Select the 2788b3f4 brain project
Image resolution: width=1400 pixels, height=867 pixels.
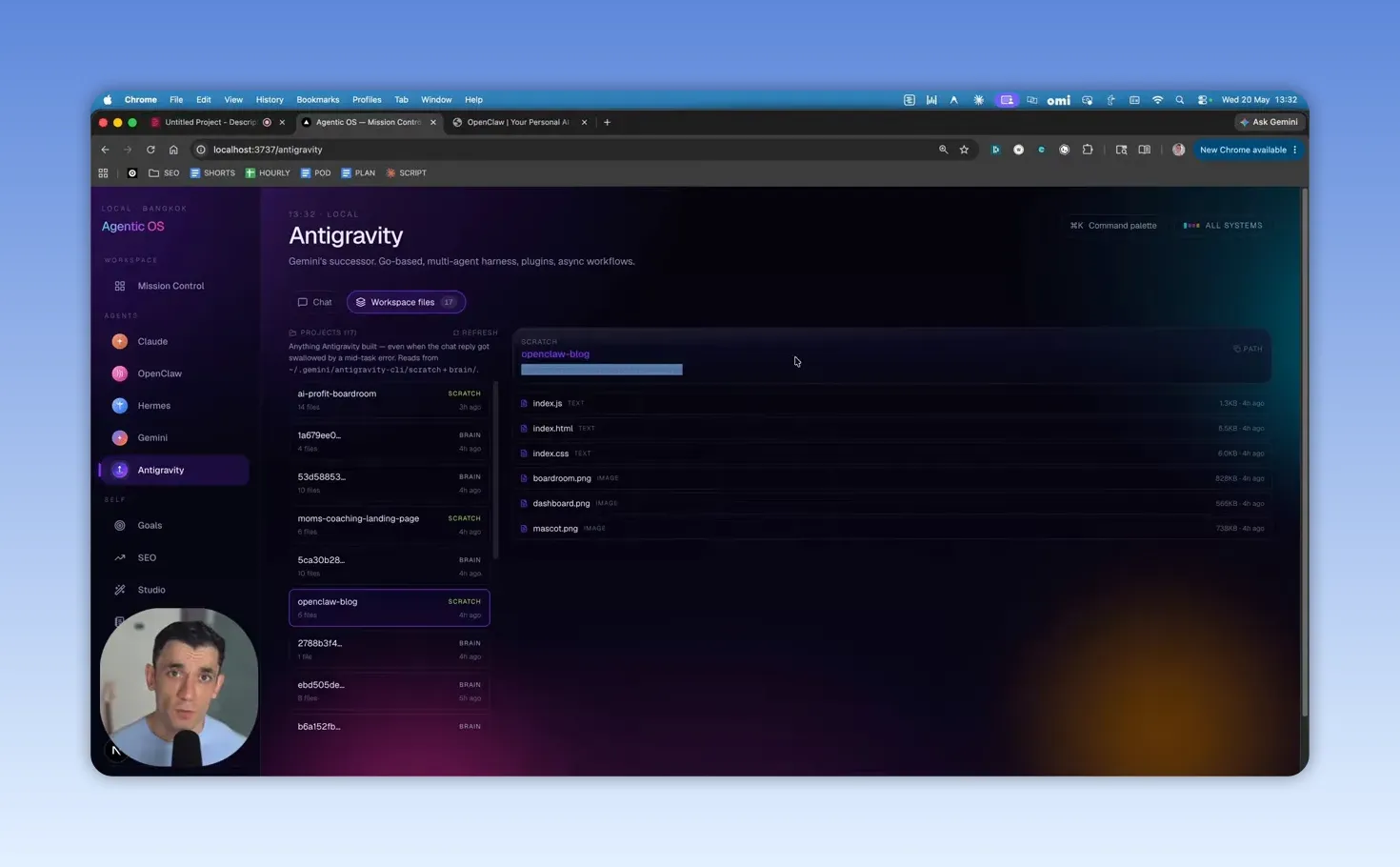coord(389,650)
